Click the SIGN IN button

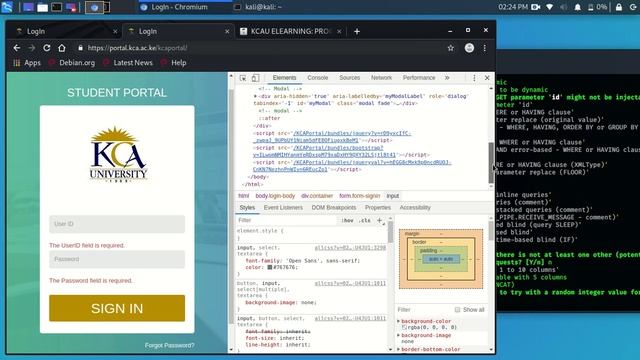(117, 308)
